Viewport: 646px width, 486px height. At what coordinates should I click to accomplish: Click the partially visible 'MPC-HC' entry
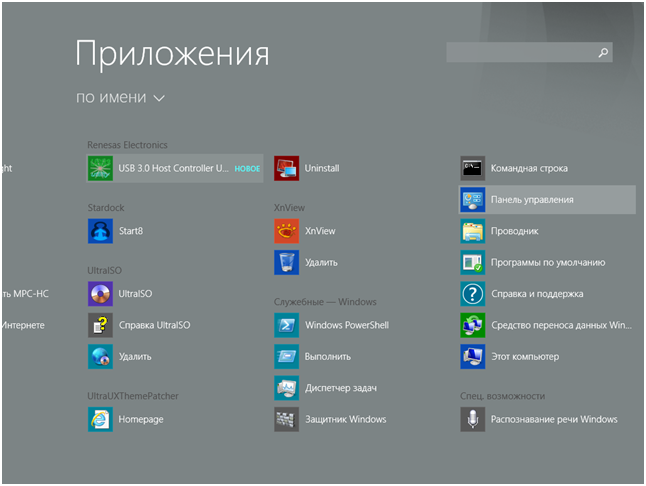pyautogui.click(x=26, y=294)
